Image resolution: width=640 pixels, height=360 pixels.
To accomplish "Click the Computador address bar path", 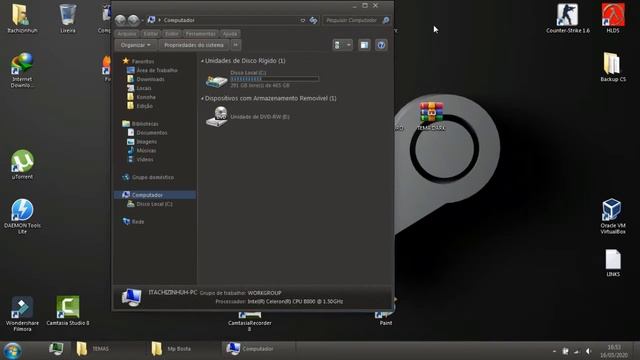I will (x=179, y=20).
